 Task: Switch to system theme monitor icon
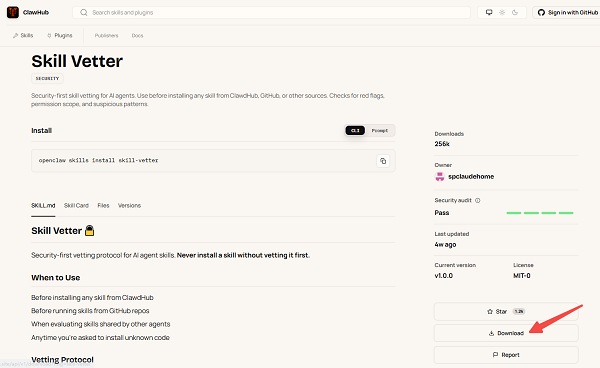pyautogui.click(x=489, y=12)
